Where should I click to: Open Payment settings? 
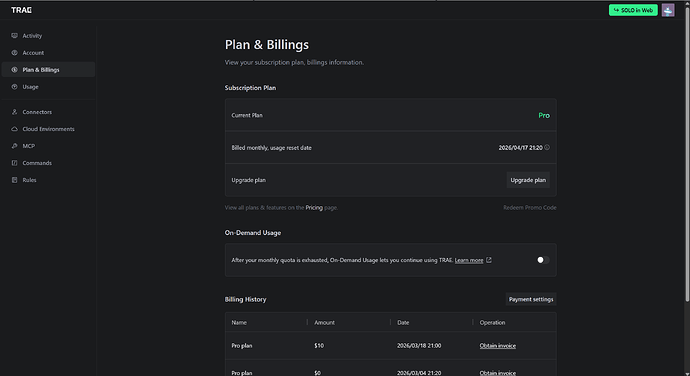click(x=531, y=299)
